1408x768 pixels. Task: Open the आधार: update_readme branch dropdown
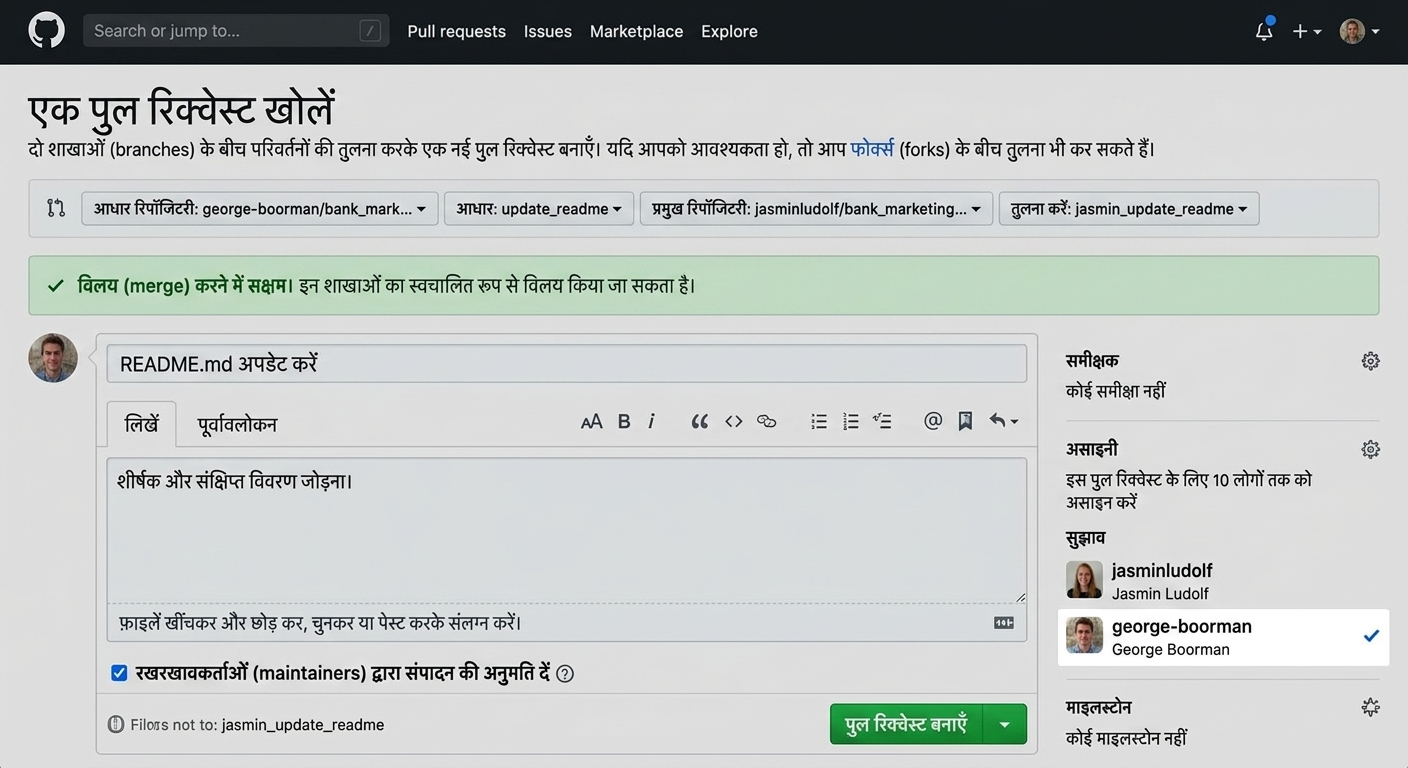pyautogui.click(x=539, y=208)
